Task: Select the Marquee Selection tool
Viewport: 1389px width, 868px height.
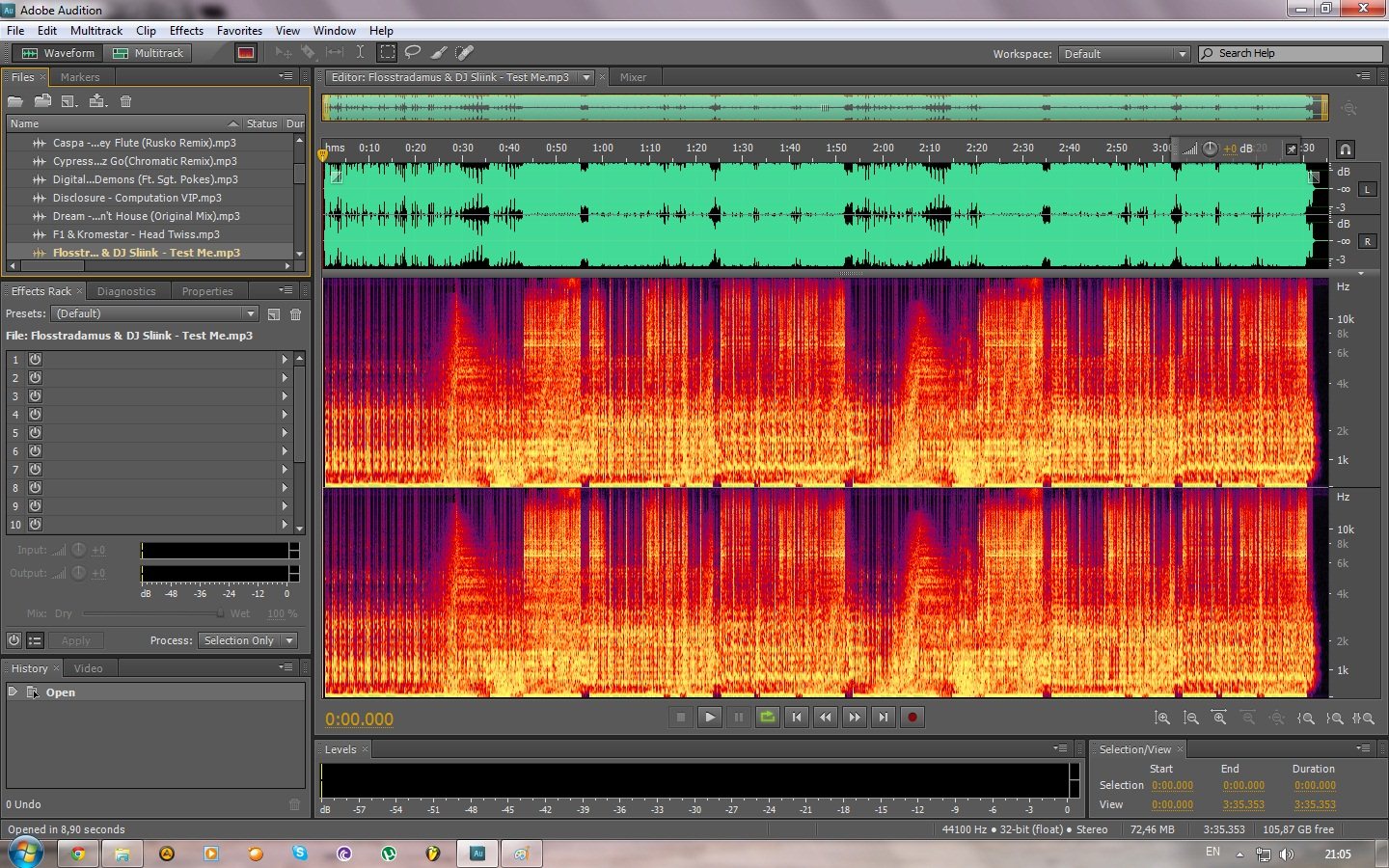Action: point(387,52)
